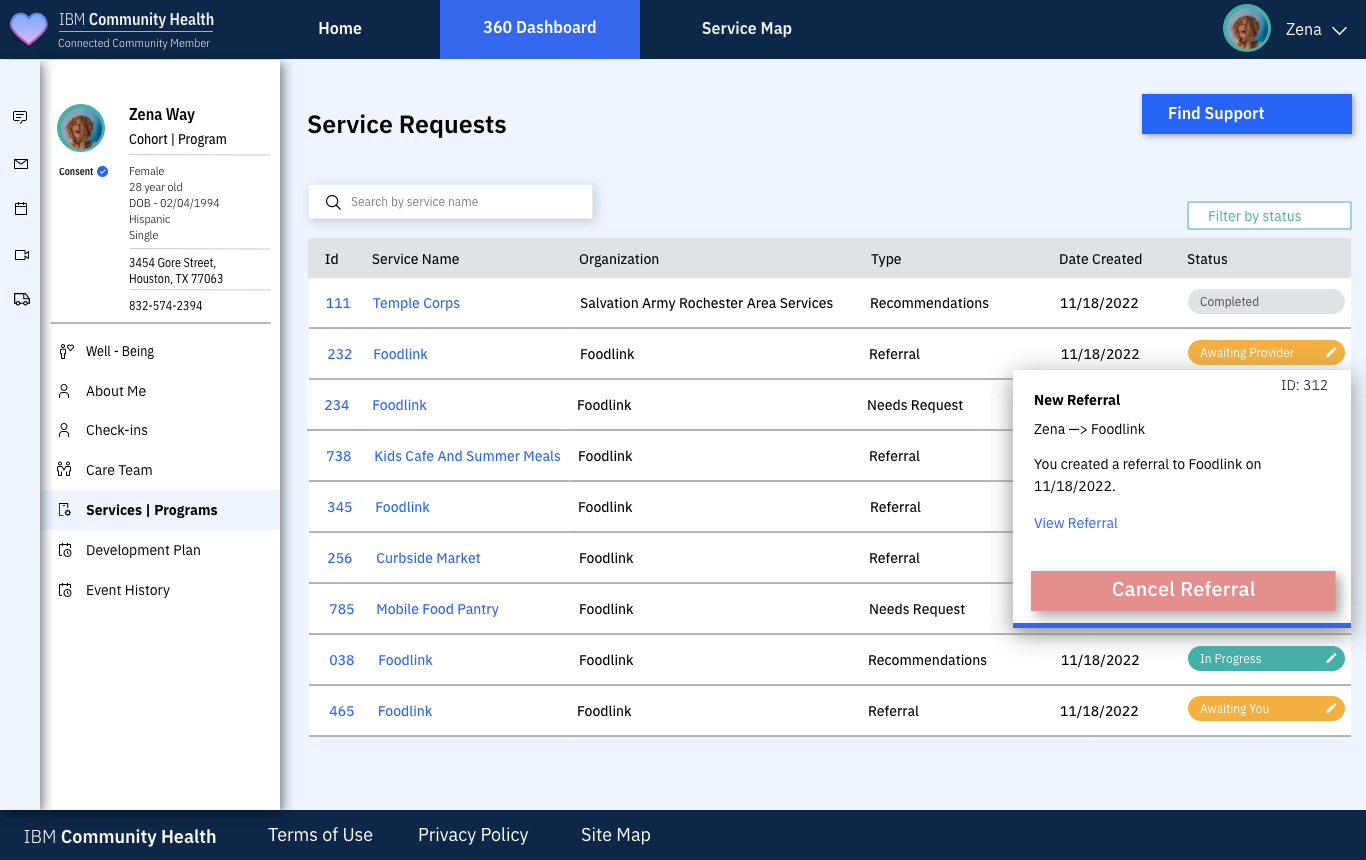Open request Id 234
The width and height of the screenshot is (1366, 860).
[x=337, y=405]
